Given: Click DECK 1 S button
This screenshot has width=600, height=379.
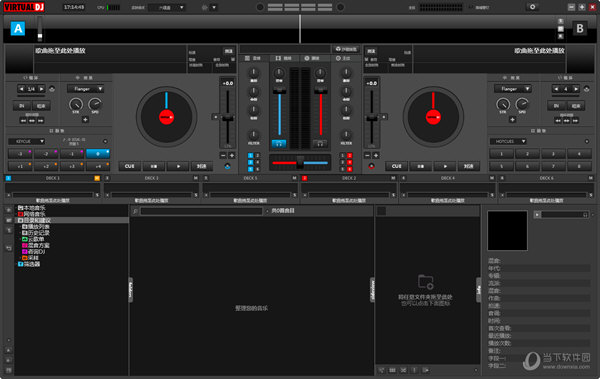Looking at the screenshot, I should tap(97, 195).
